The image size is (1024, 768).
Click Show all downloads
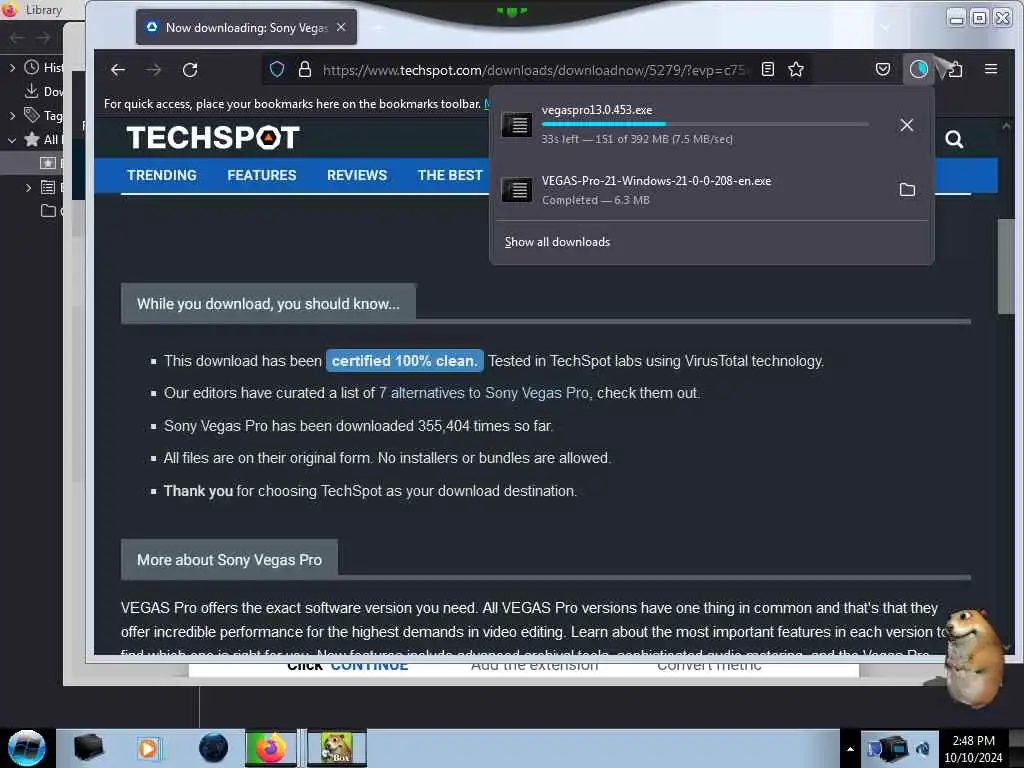coord(557,242)
